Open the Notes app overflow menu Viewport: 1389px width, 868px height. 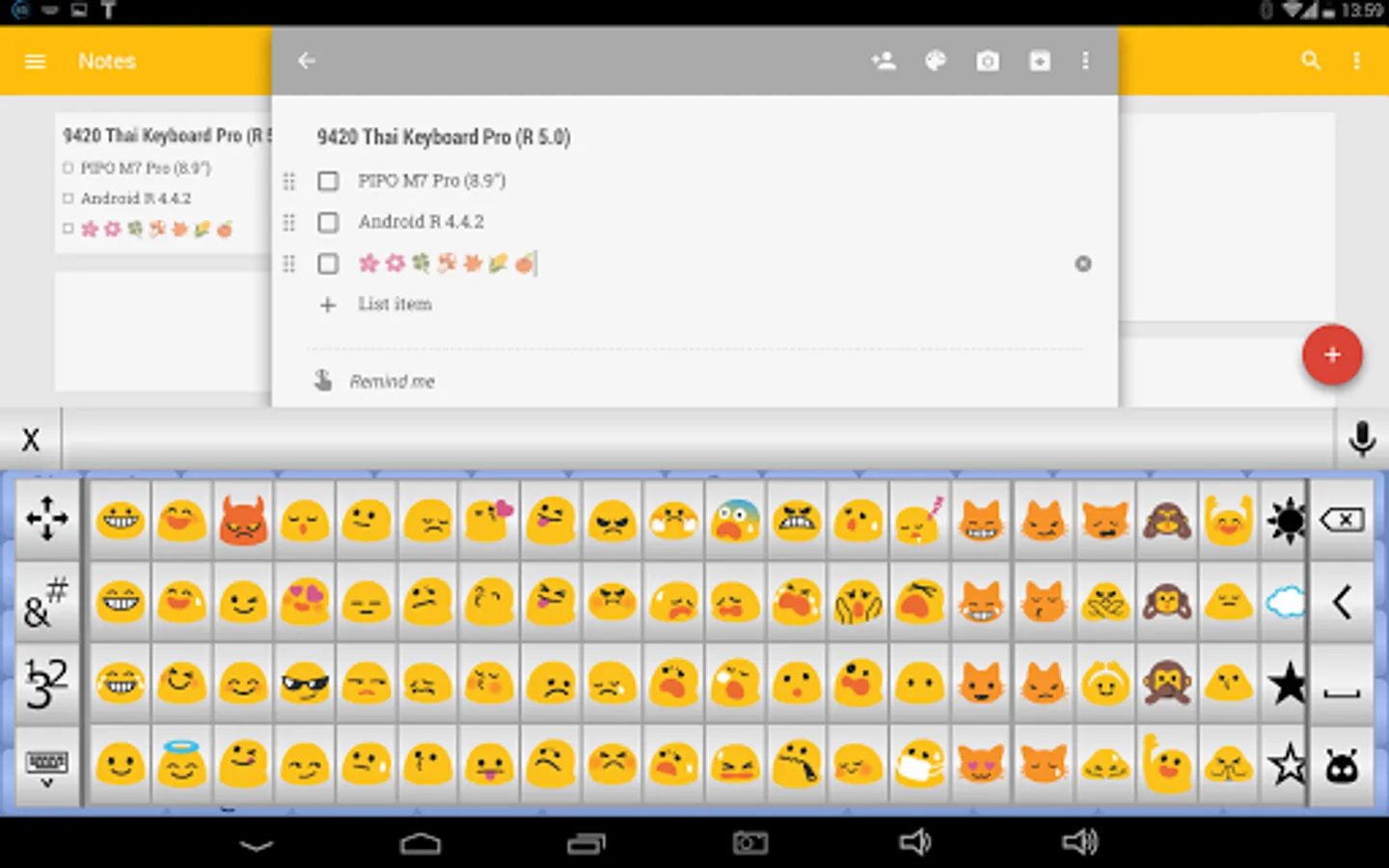coord(1356,61)
